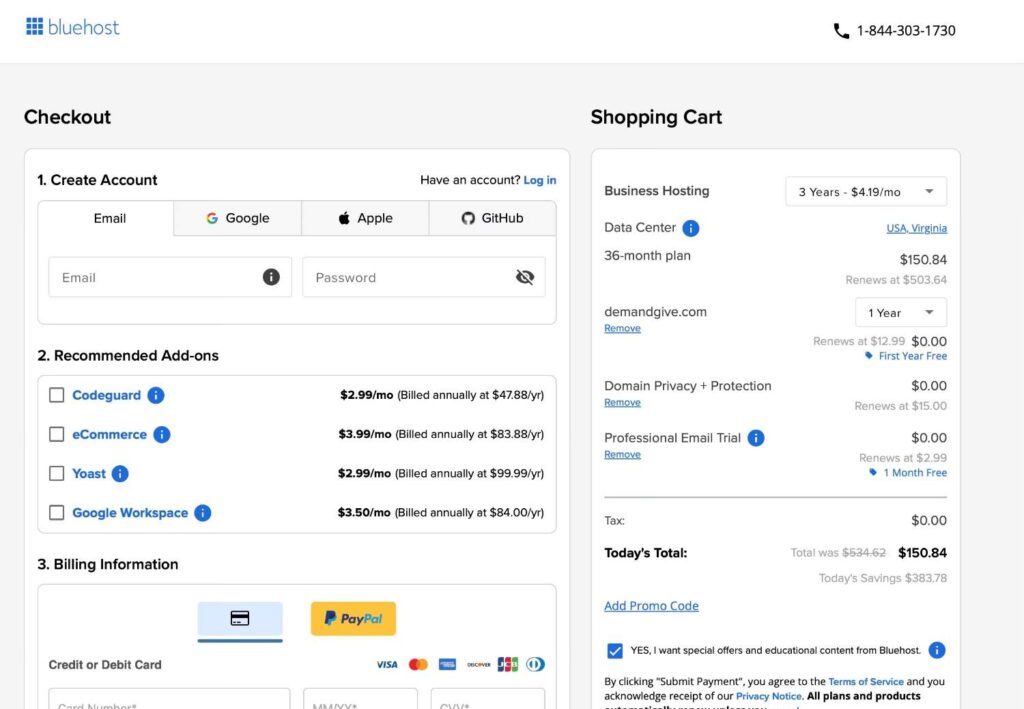Screen dimensions: 1024x709
Task: Click Add Promo Code link
Action: coord(651,606)
